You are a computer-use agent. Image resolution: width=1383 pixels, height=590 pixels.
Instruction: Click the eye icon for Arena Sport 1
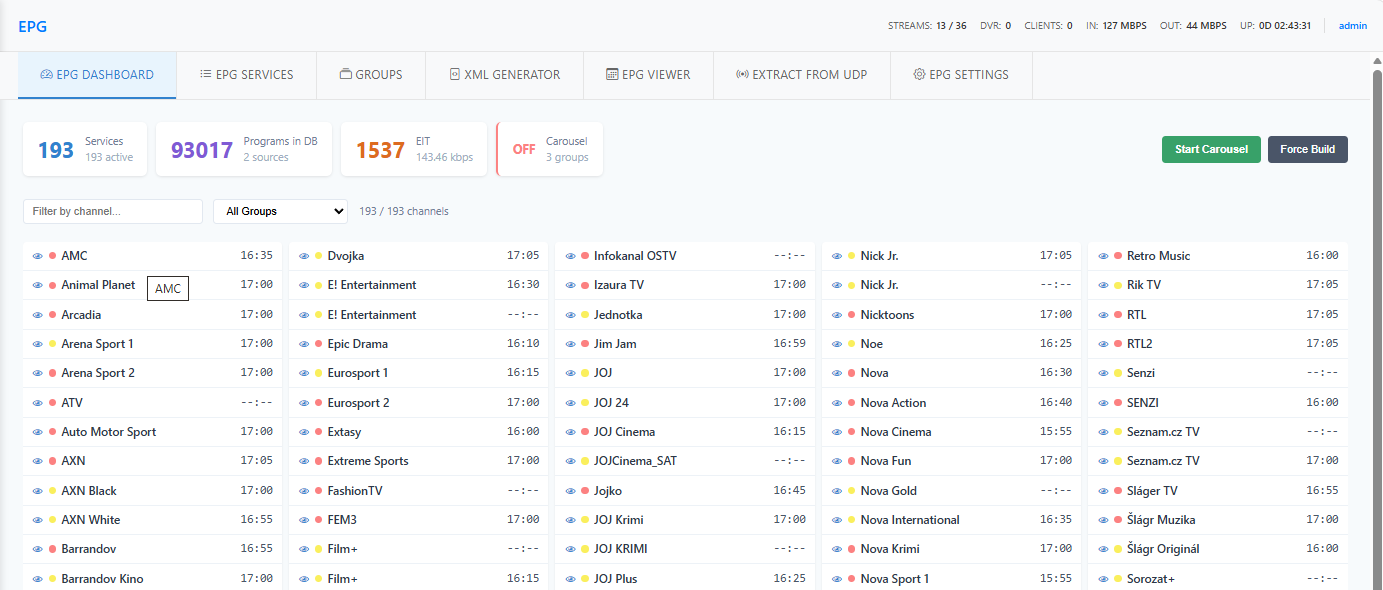[x=37, y=344]
